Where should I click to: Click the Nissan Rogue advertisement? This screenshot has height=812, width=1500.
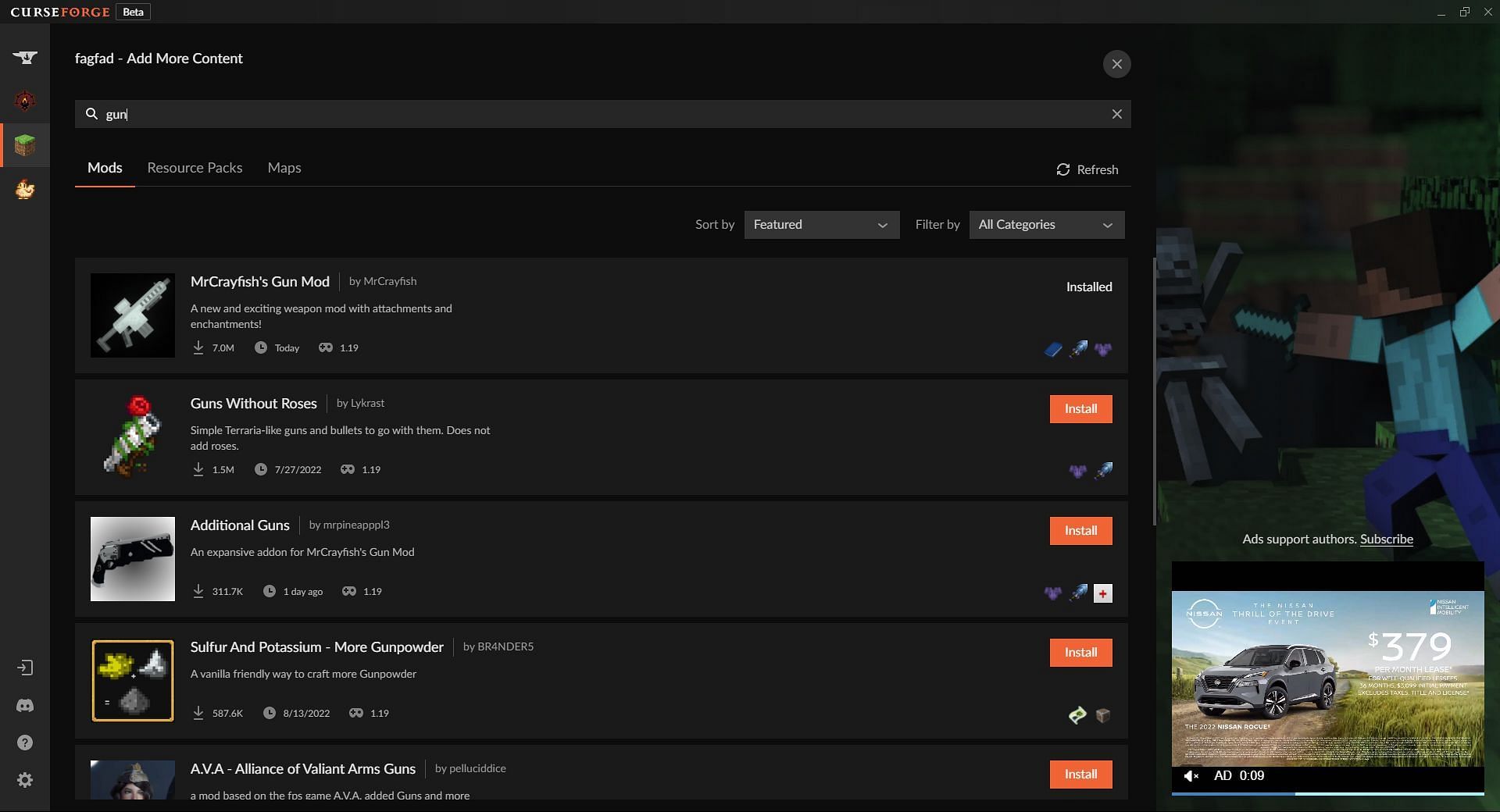click(1327, 678)
